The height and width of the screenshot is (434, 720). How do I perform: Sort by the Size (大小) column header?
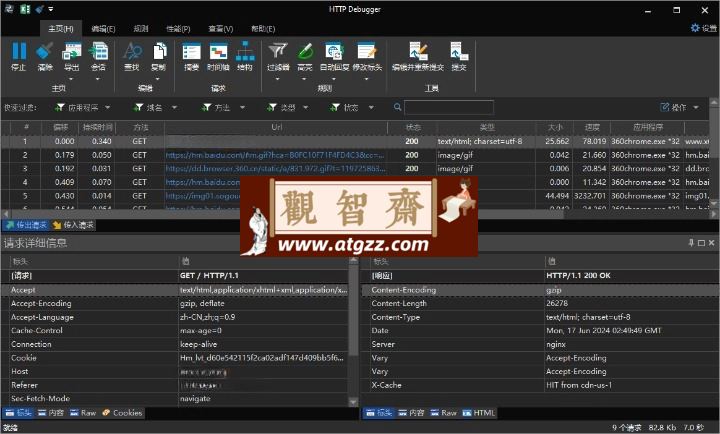555,127
